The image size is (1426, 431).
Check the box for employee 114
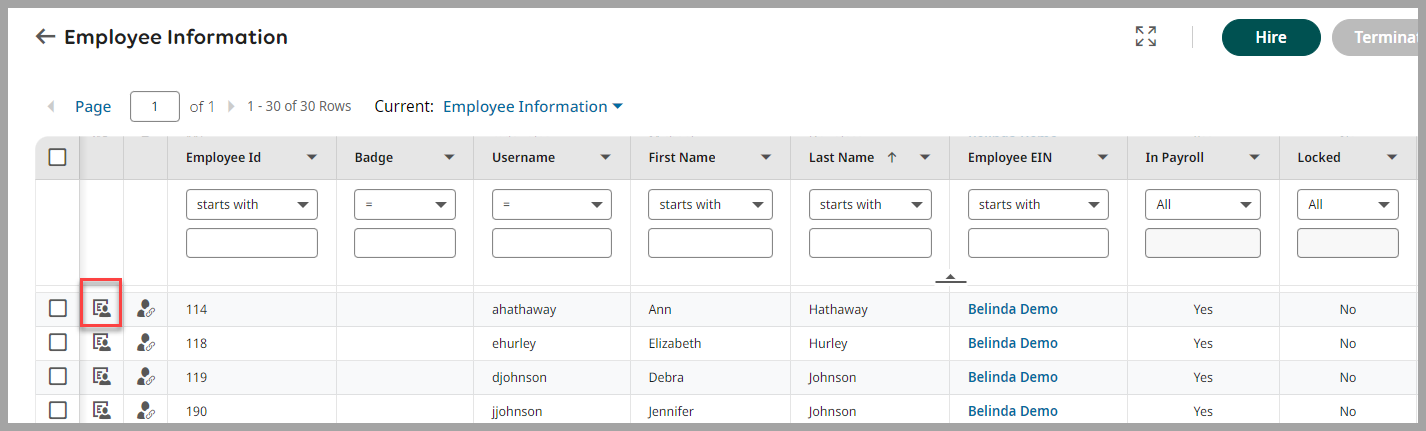pos(58,309)
